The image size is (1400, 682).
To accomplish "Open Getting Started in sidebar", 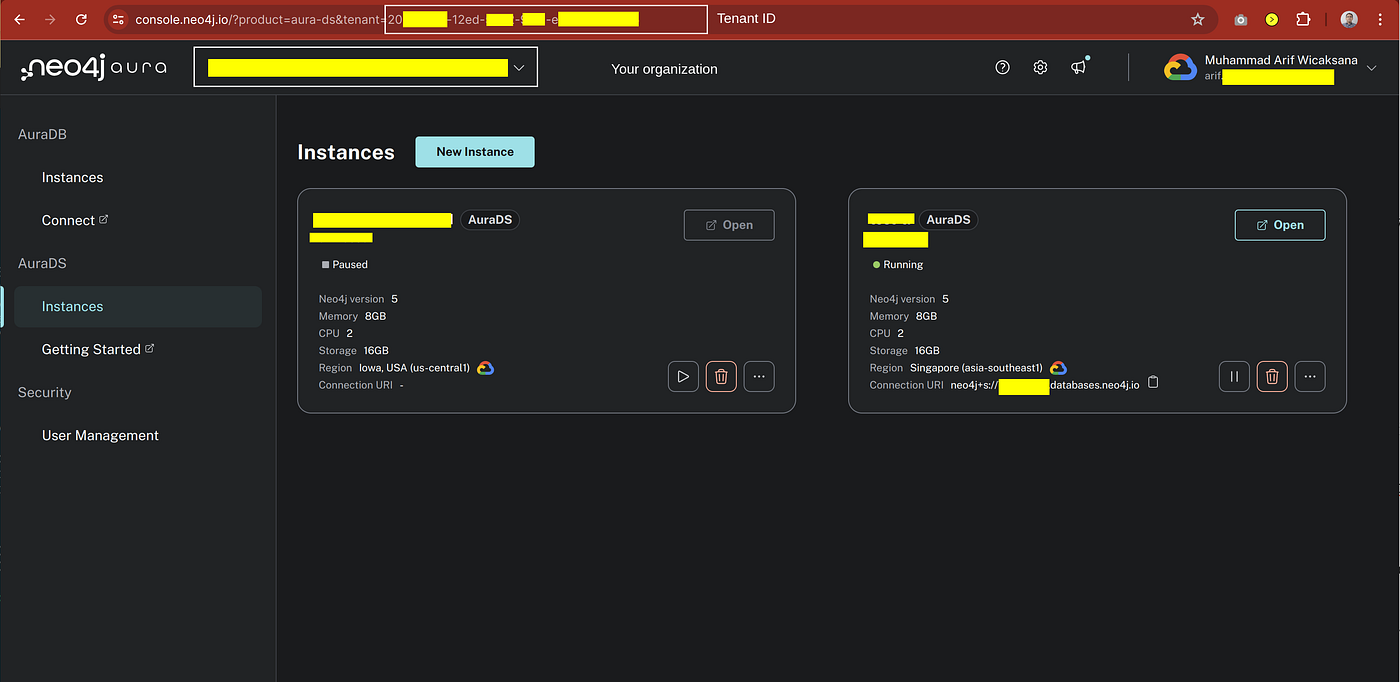I will tap(98, 349).
